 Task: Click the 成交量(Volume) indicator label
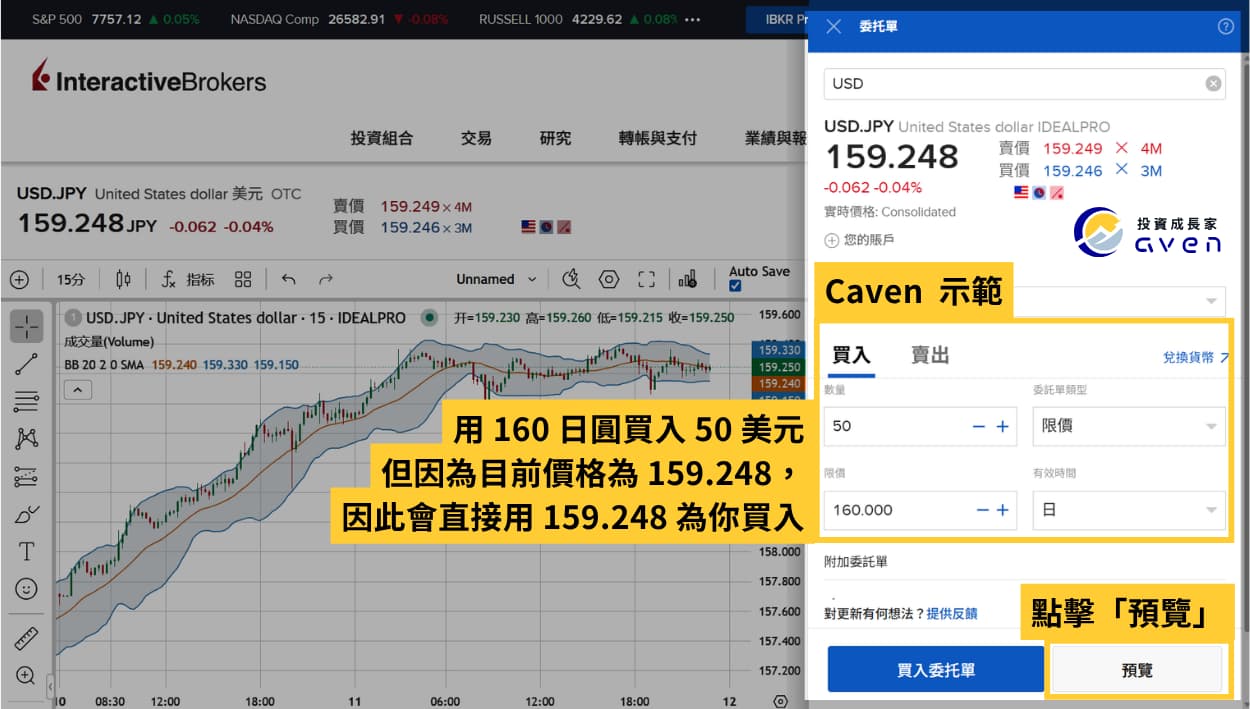[110, 342]
